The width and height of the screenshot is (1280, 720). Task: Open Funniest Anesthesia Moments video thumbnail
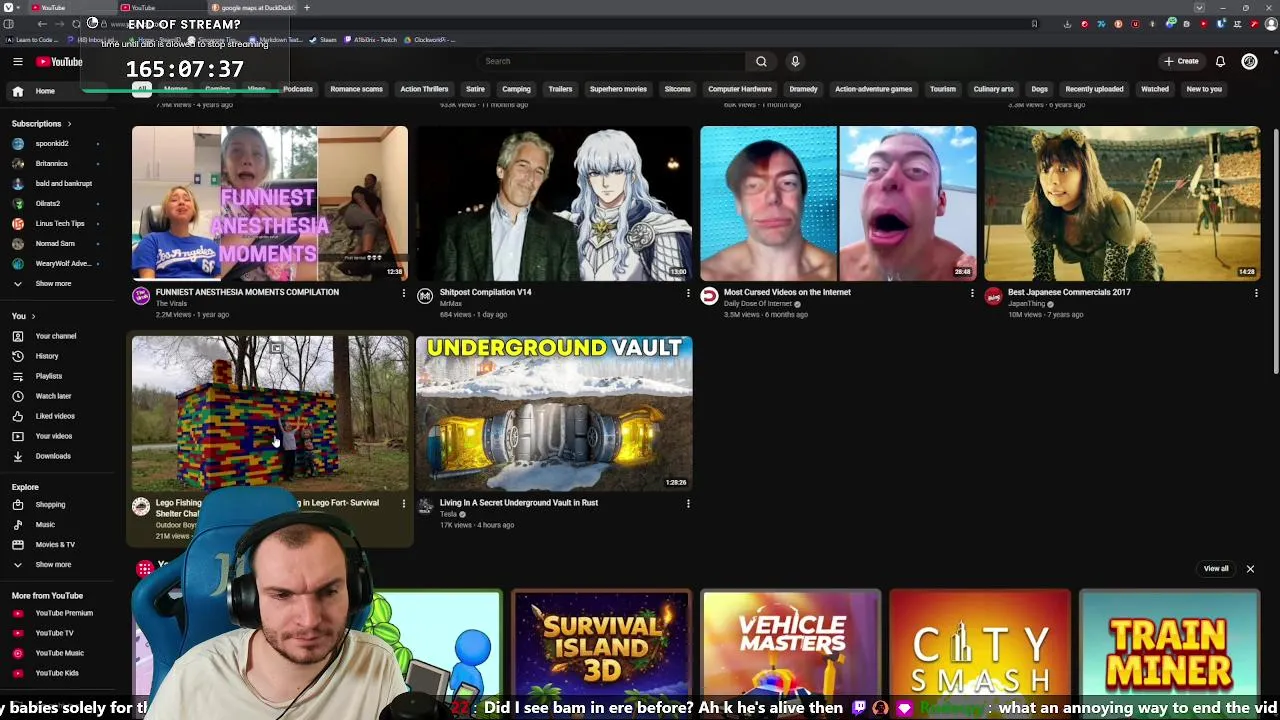(x=270, y=203)
